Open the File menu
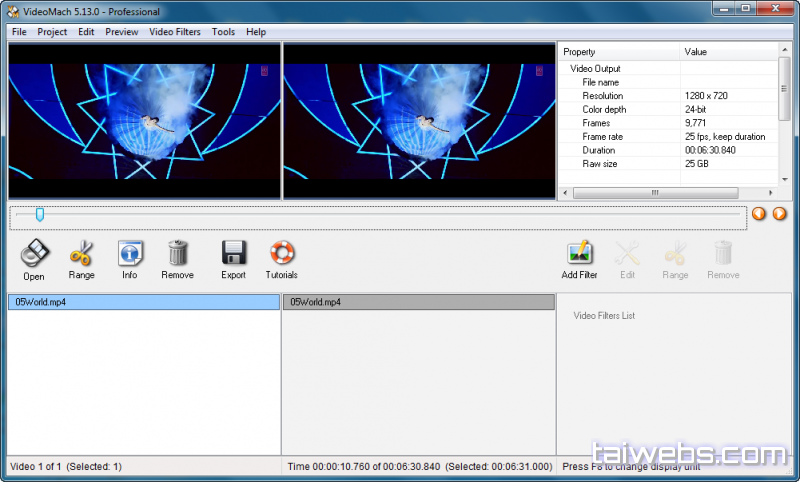This screenshot has width=800, height=482. pyautogui.click(x=19, y=32)
